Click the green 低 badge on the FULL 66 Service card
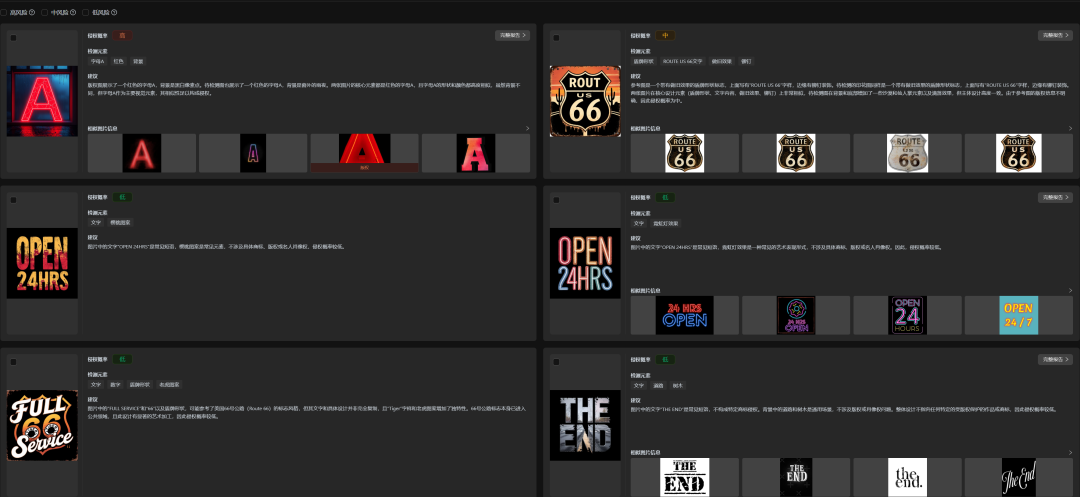Viewport: 1080px width, 497px height. coord(122,359)
